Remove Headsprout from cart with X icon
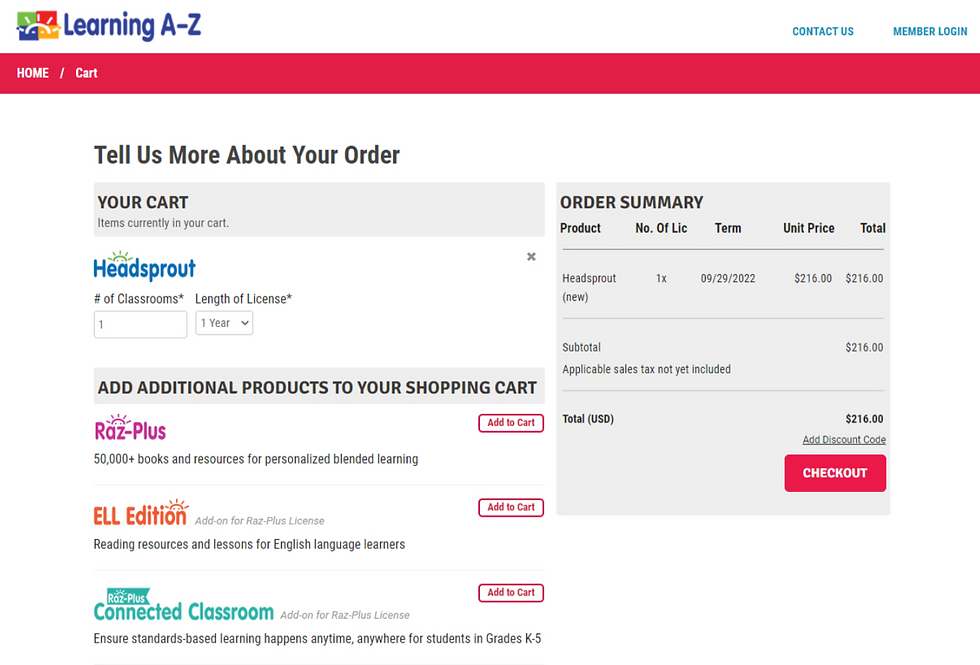The image size is (980, 665). click(x=531, y=257)
